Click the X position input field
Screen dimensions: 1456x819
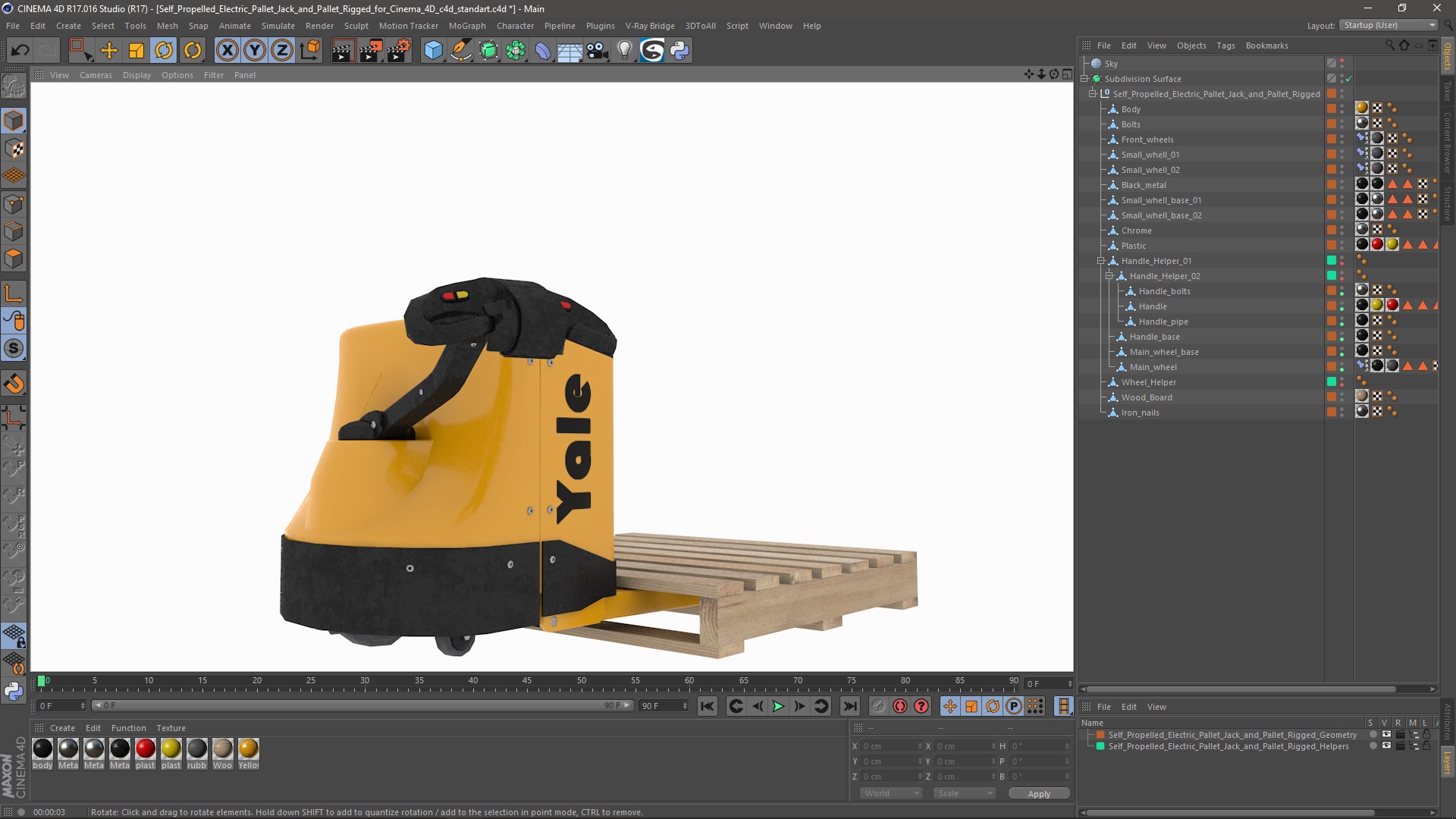click(x=892, y=746)
